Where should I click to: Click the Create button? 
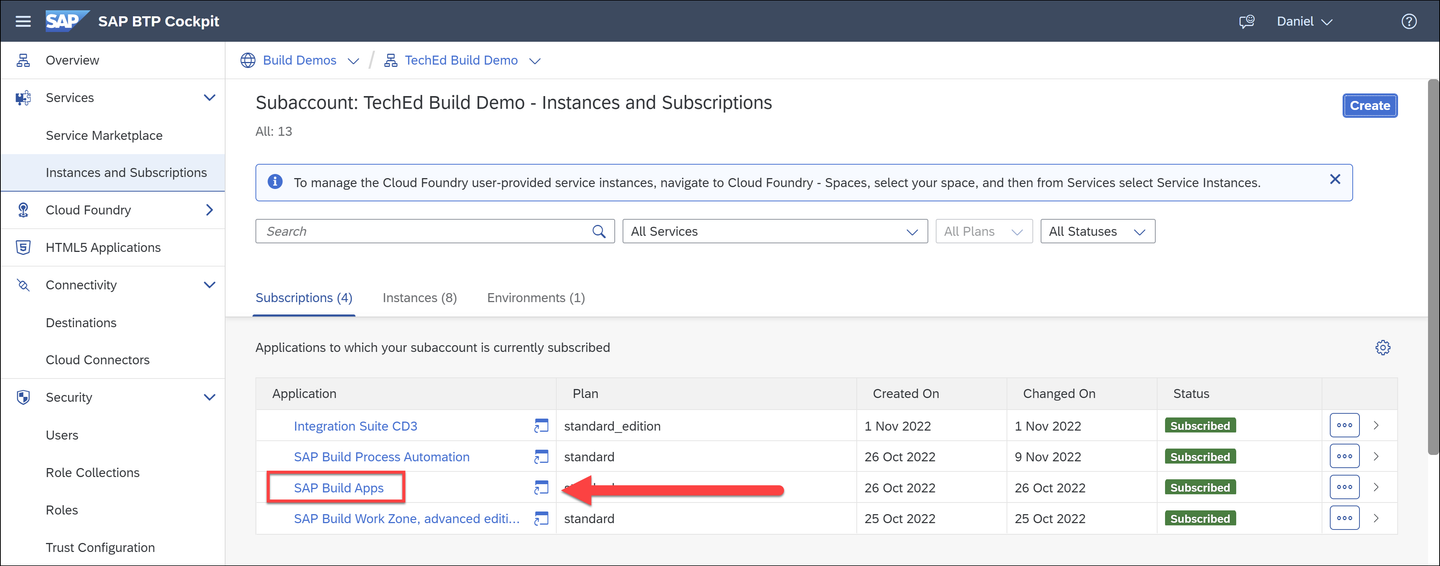click(x=1370, y=105)
